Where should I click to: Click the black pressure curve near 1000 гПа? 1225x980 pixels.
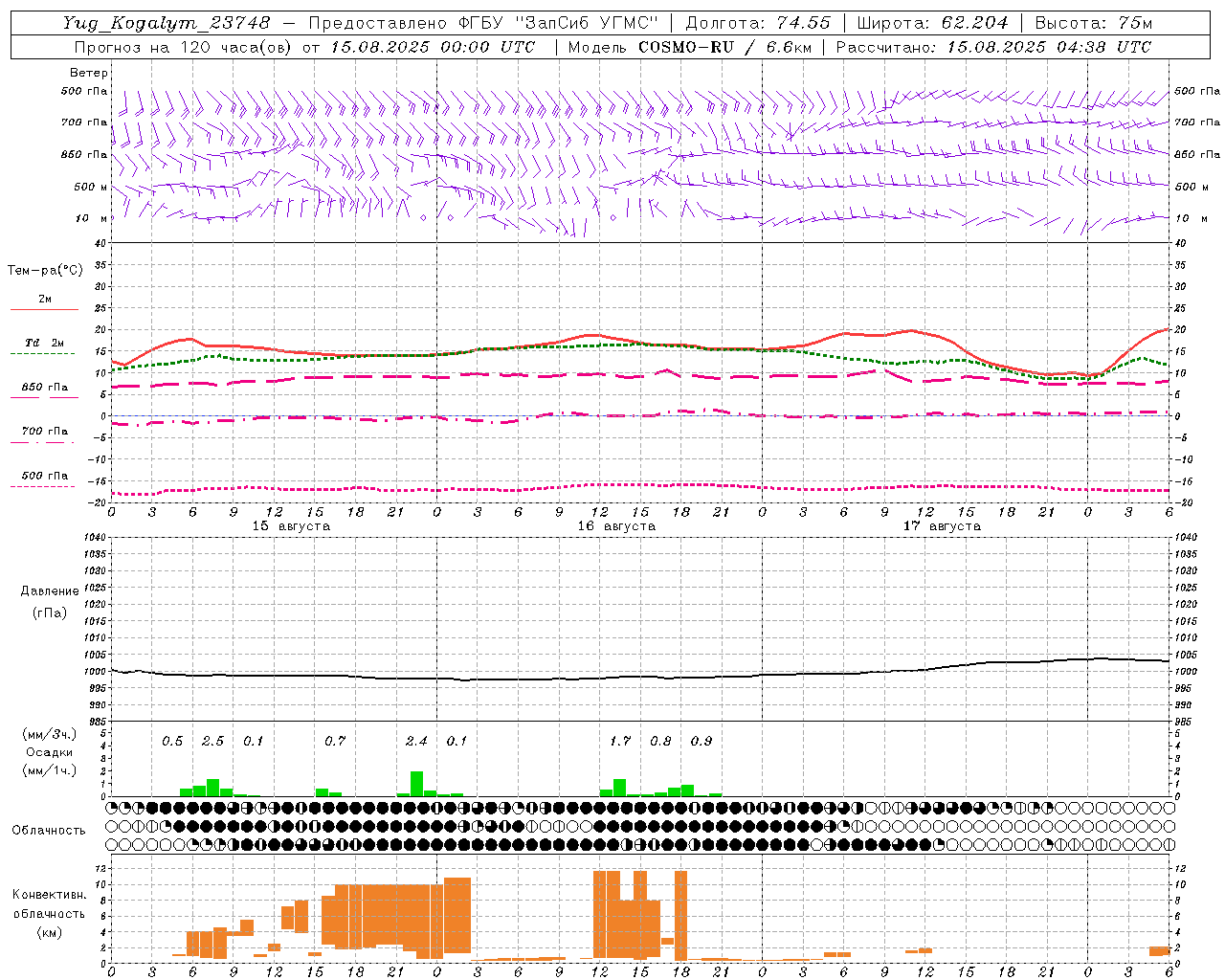tap(641, 677)
